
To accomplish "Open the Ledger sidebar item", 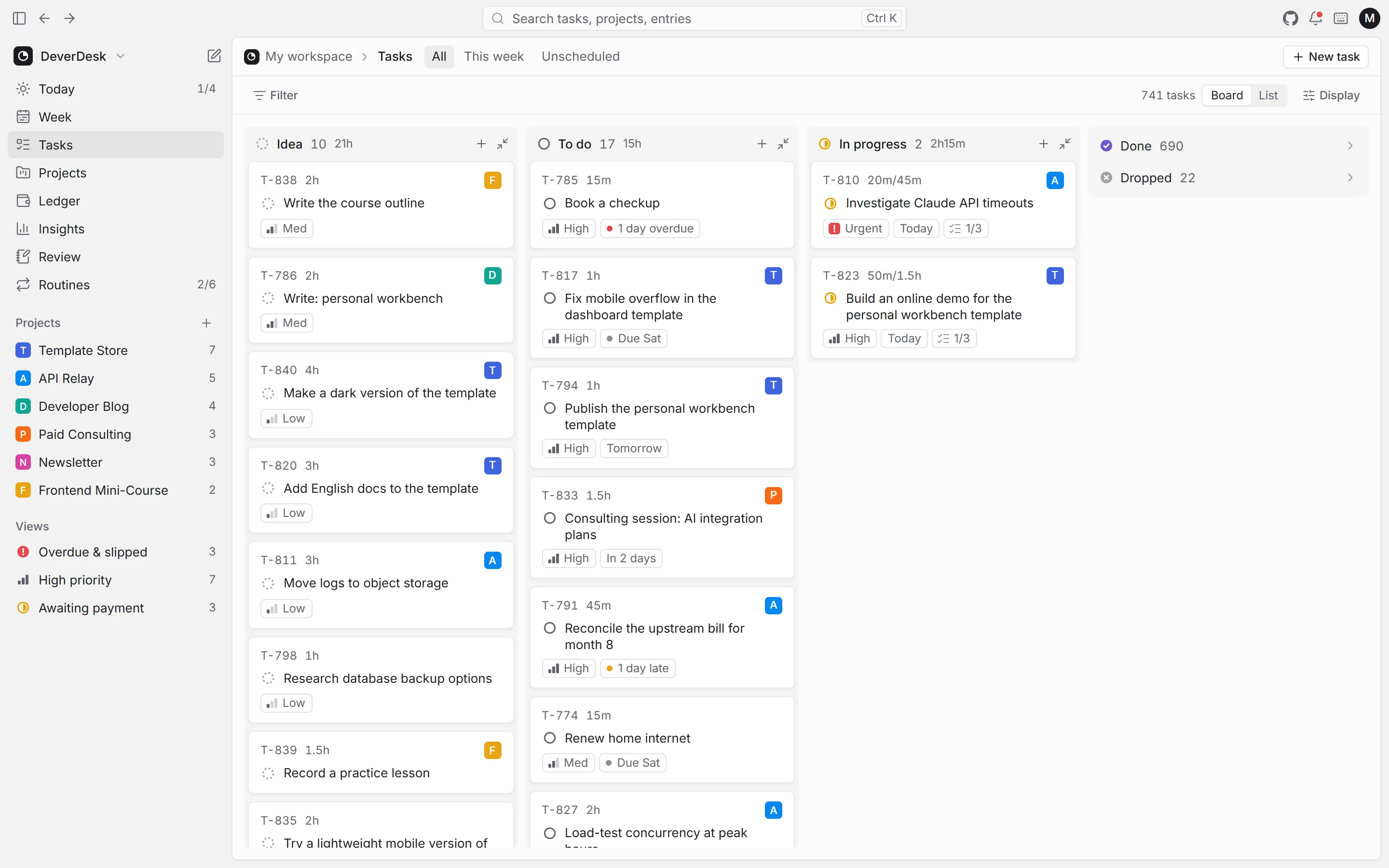I will pyautogui.click(x=115, y=201).
